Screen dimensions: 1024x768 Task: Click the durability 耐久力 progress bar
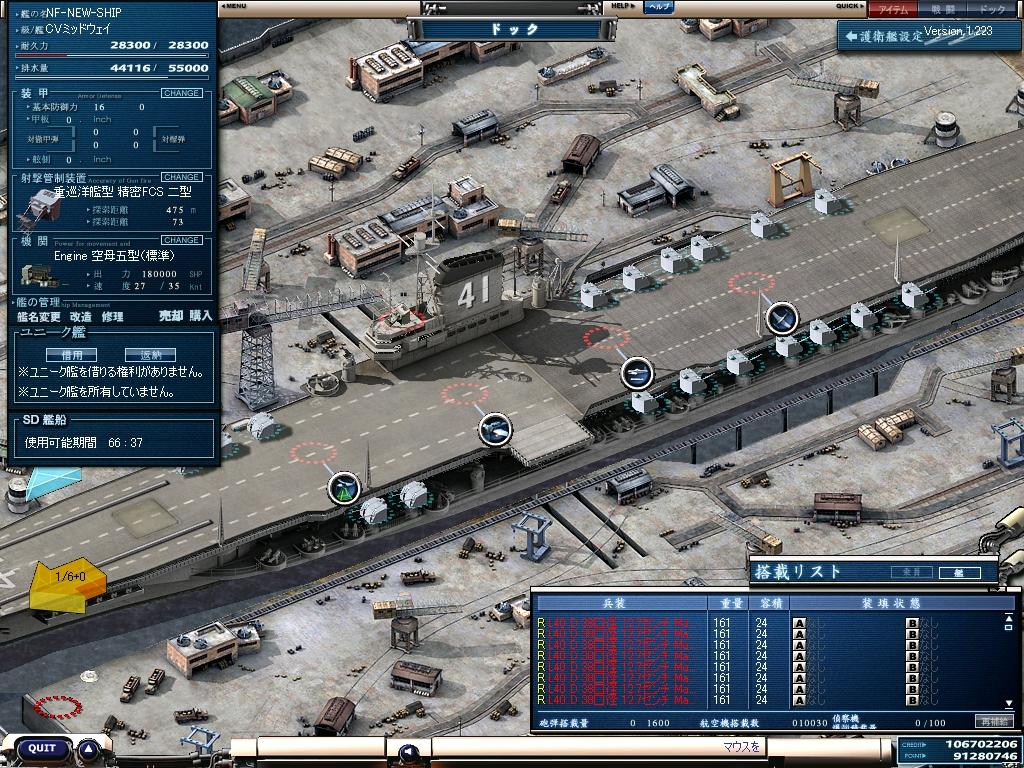point(111,56)
